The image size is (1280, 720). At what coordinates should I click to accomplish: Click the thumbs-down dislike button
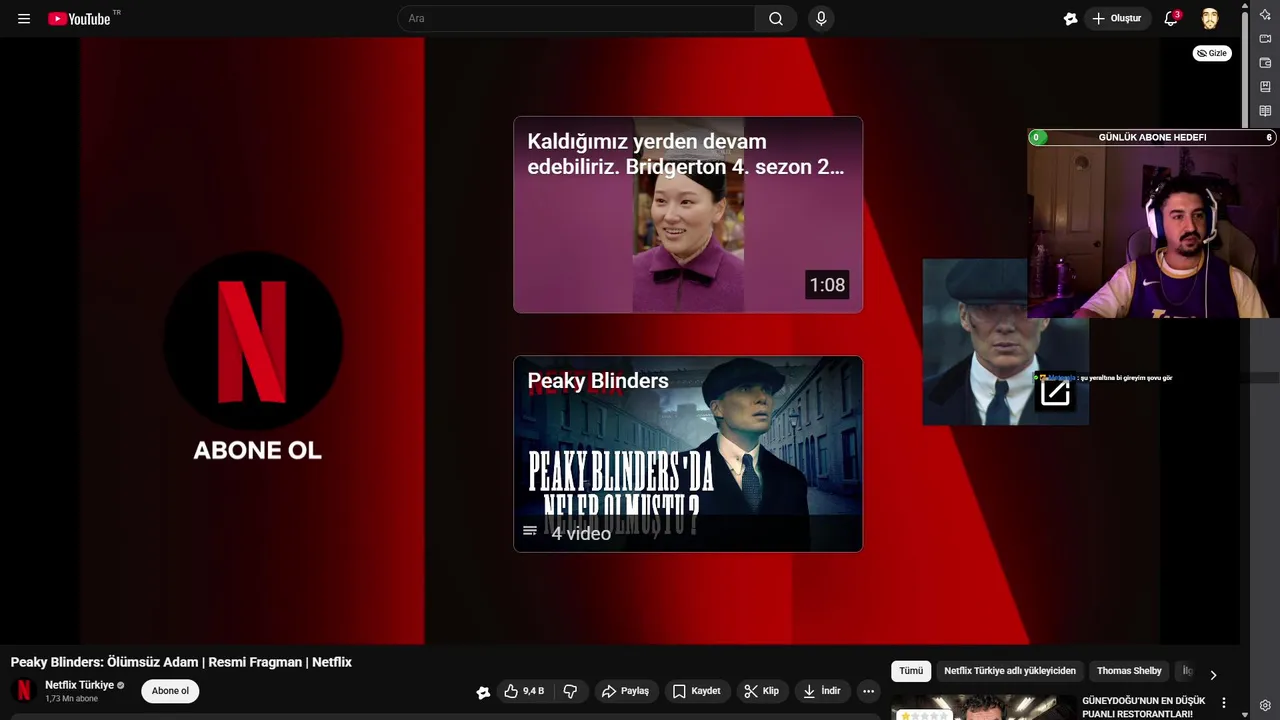pos(570,691)
